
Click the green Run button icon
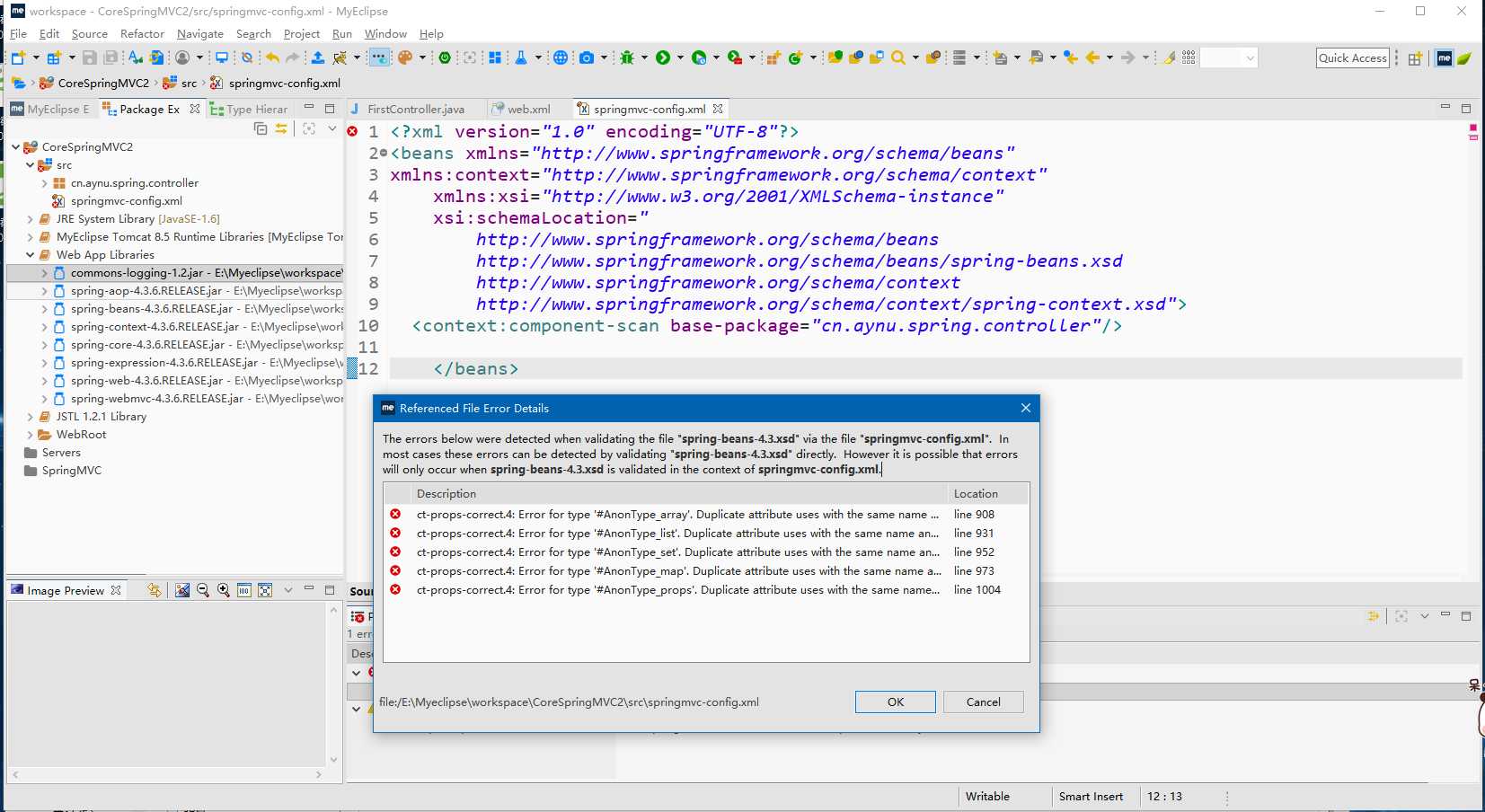point(663,57)
